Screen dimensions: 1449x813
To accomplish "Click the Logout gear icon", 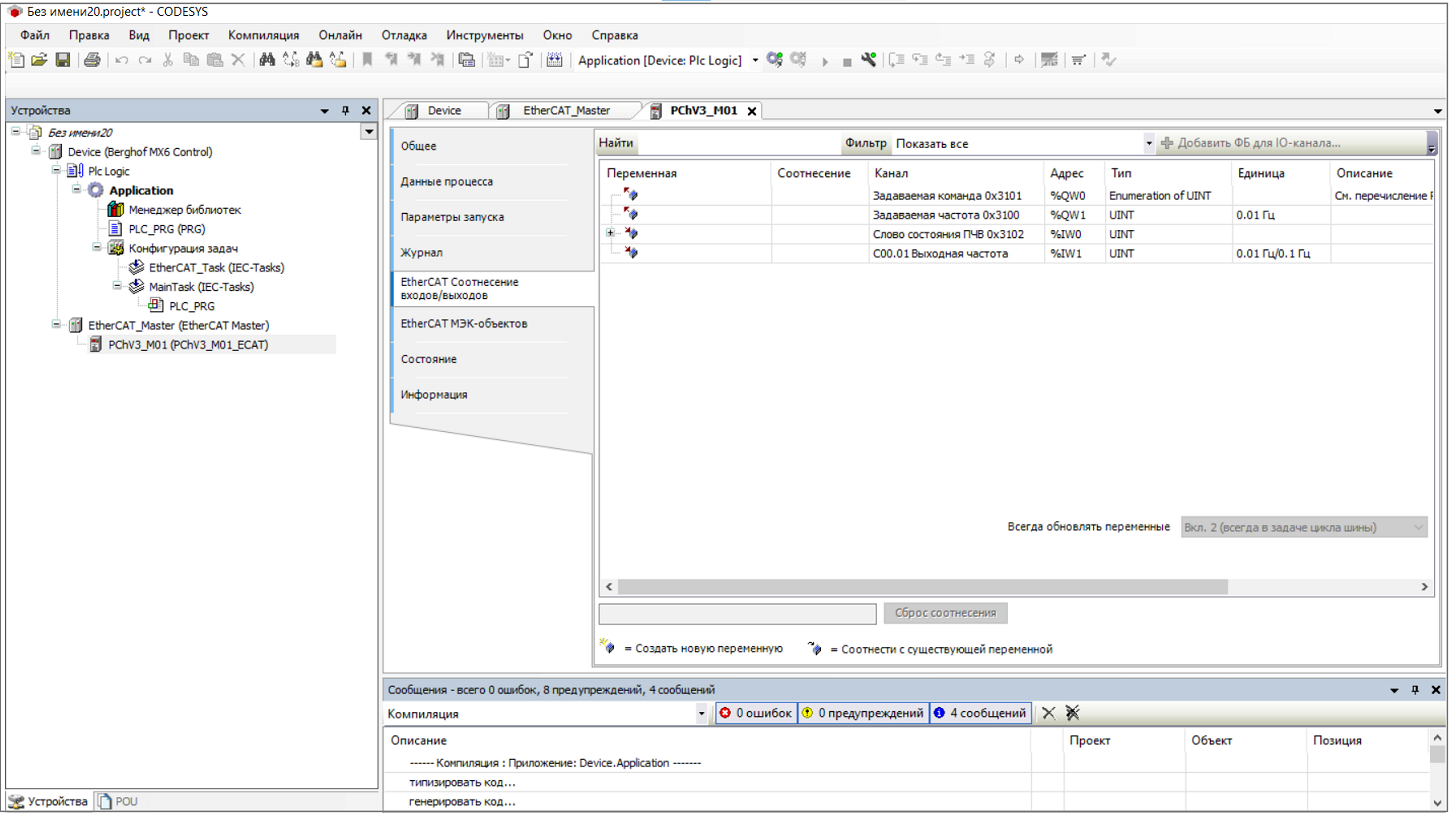I will [798, 60].
